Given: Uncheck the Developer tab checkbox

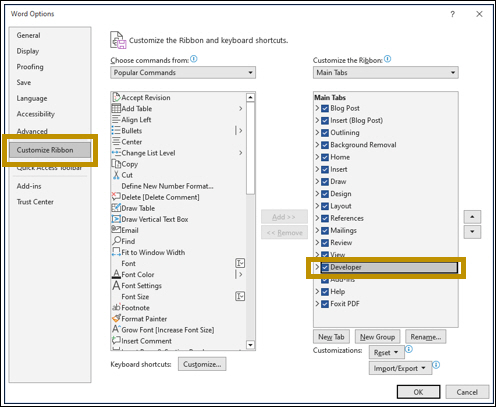Looking at the screenshot, I should tap(325, 267).
